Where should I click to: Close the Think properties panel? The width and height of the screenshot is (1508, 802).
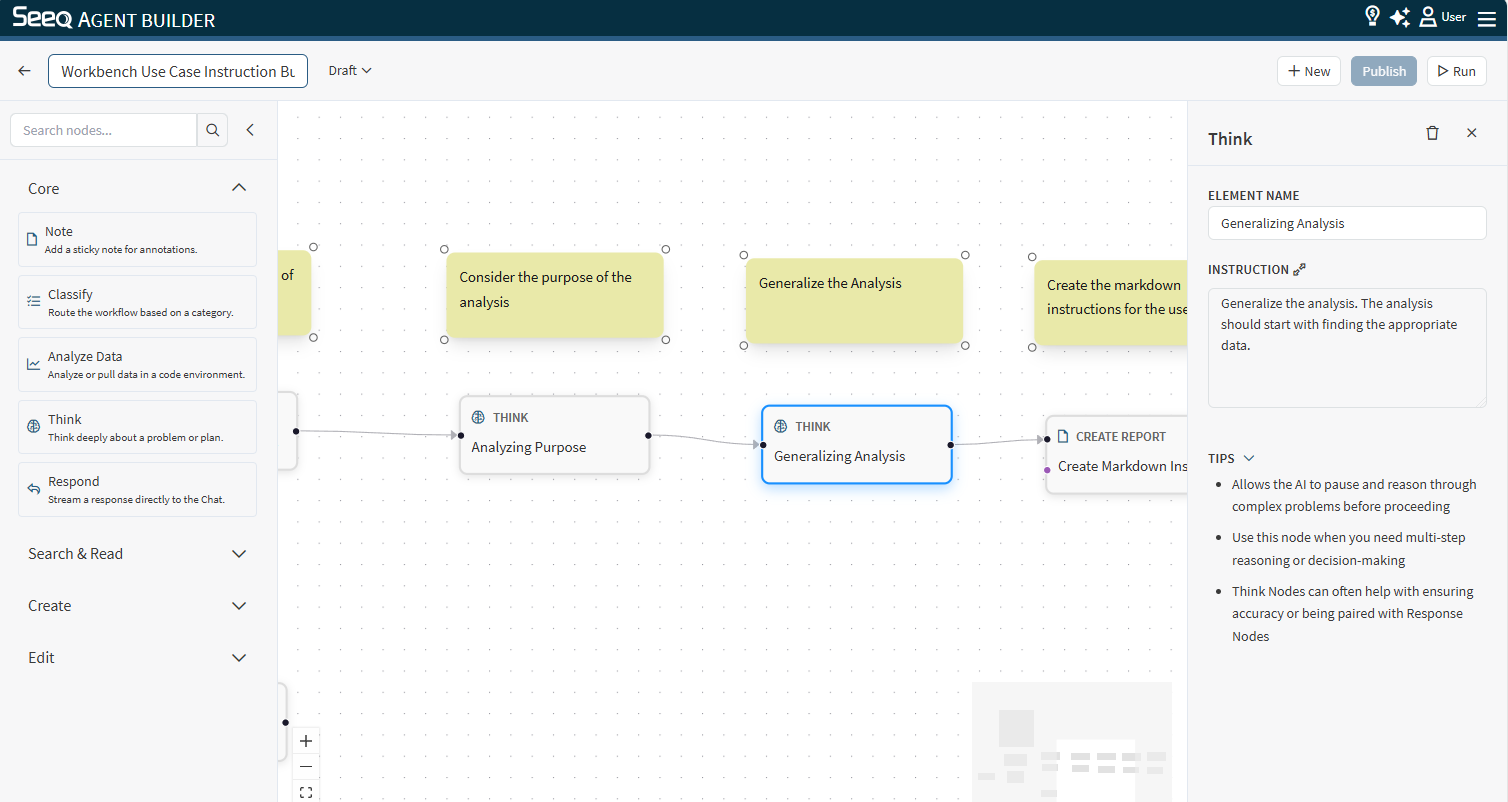tap(1471, 133)
